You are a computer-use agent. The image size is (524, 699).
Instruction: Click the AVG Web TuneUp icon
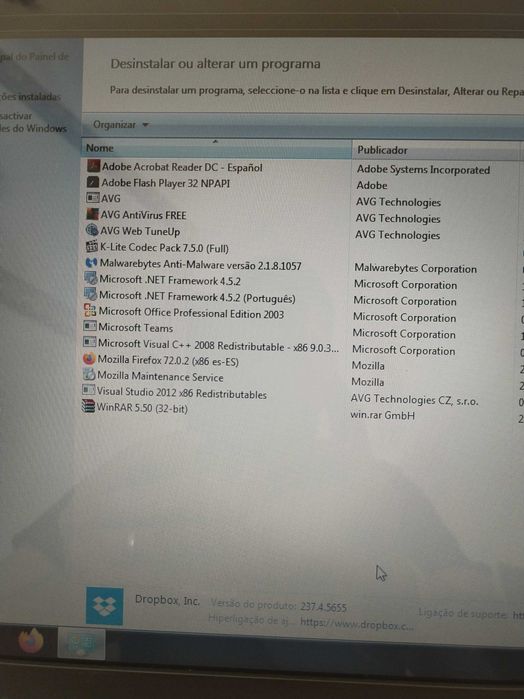(x=92, y=230)
